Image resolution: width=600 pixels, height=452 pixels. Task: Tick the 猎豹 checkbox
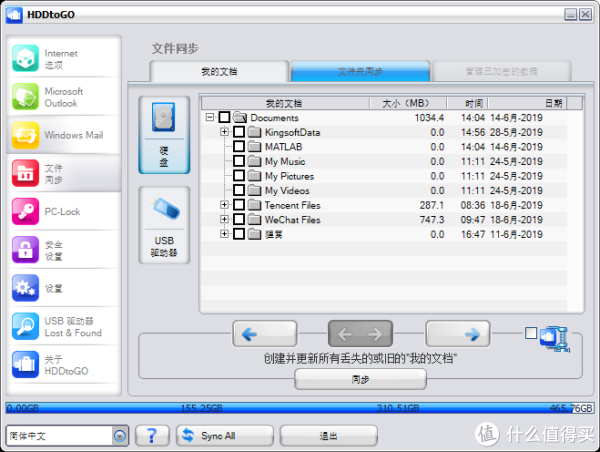239,234
